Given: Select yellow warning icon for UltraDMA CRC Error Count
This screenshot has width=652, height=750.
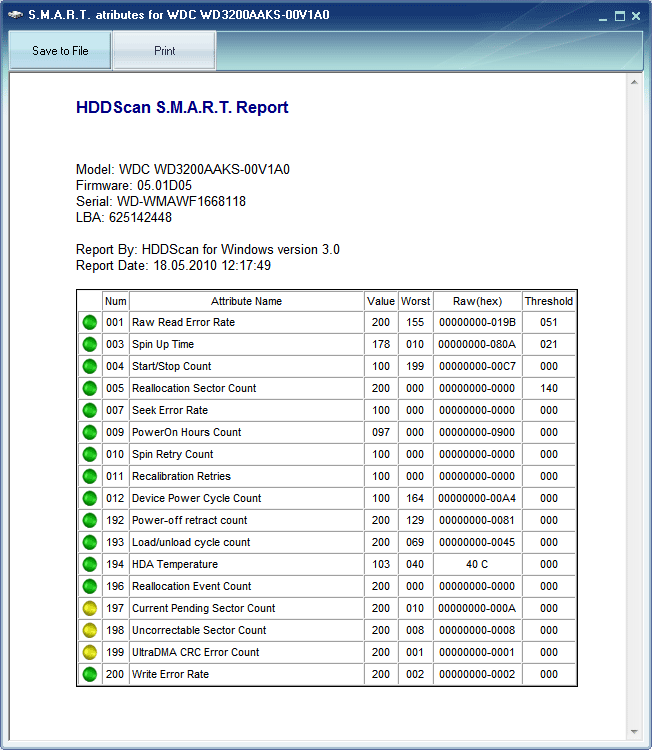Looking at the screenshot, I should (x=89, y=652).
